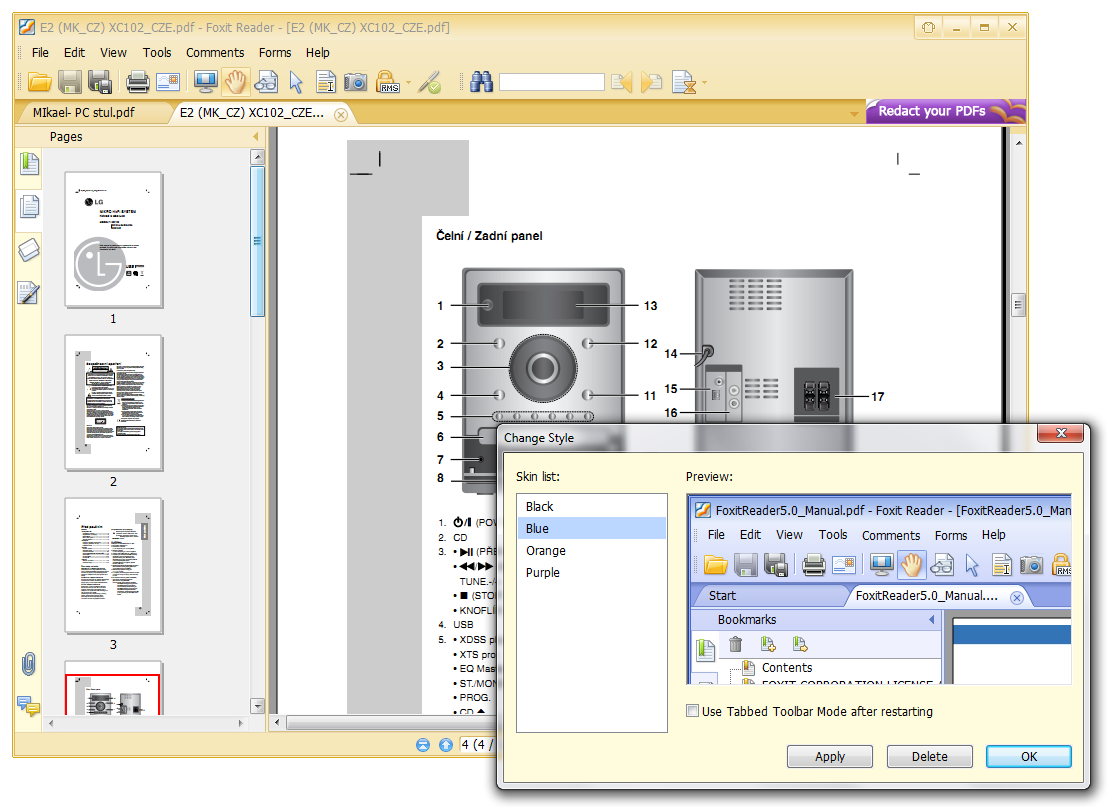This screenshot has height=807, width=1108.
Task: Click the skin icon in the title bar
Action: click(929, 28)
